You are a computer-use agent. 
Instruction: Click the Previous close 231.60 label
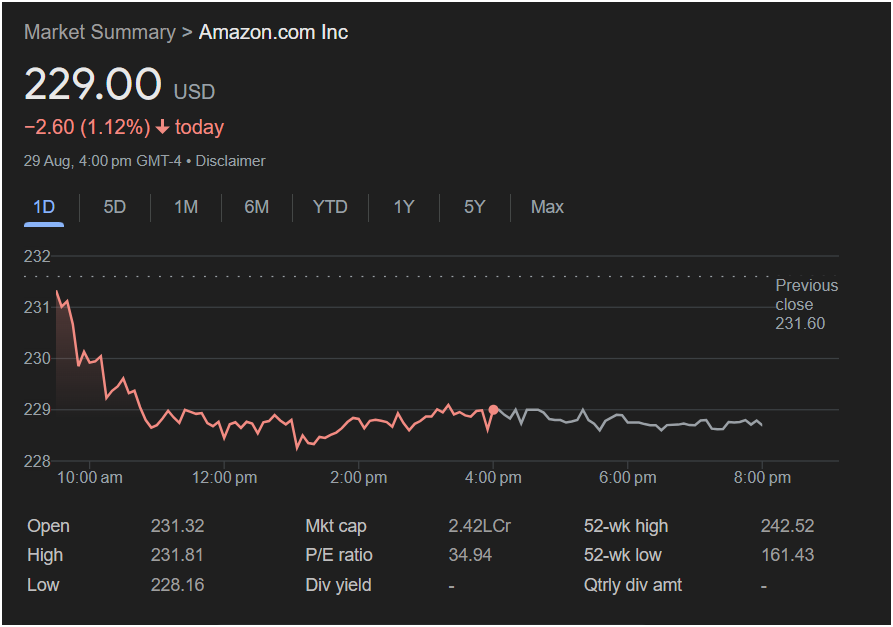(x=806, y=304)
